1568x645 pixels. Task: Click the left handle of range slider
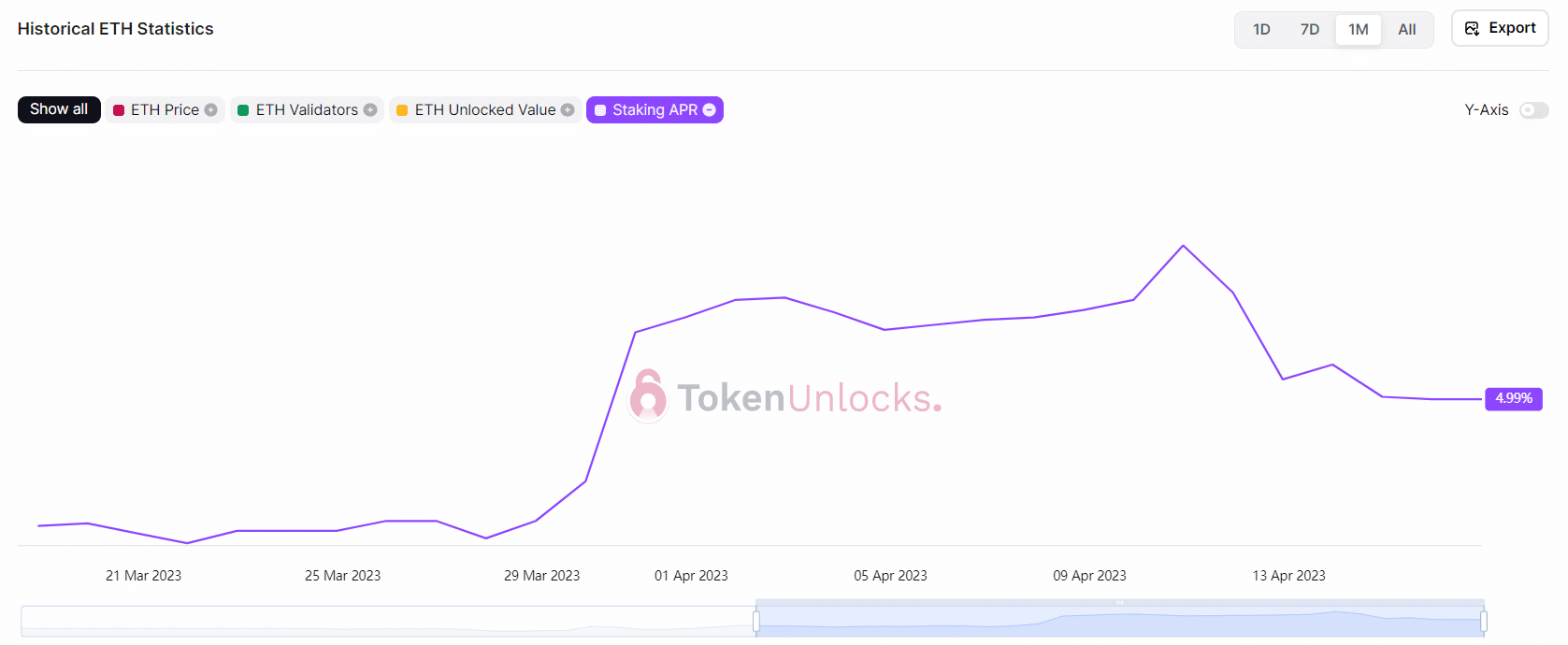pos(755,621)
